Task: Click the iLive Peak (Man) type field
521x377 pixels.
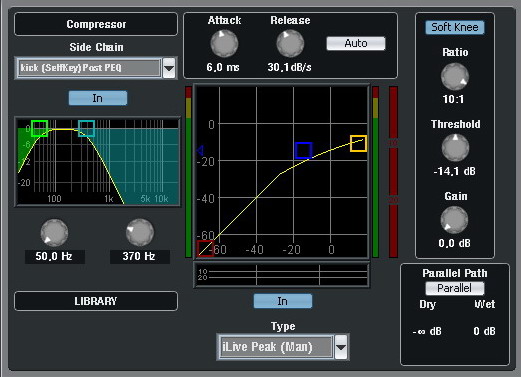Action: point(276,347)
